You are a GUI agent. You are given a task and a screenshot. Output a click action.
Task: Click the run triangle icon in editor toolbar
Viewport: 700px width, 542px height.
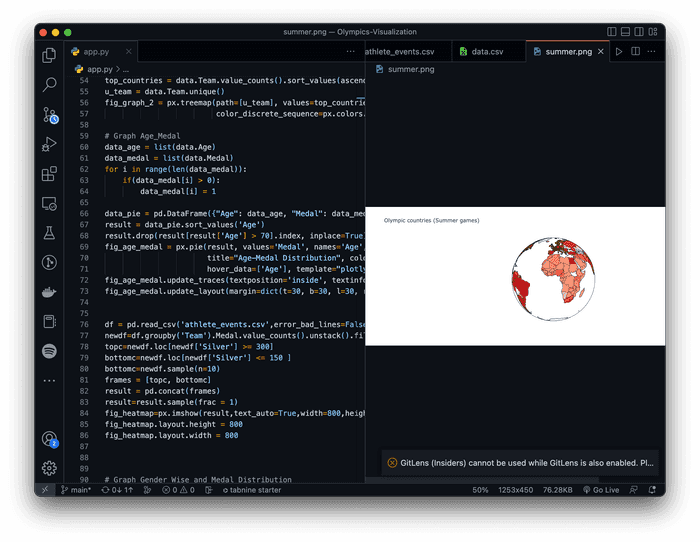[x=619, y=52]
